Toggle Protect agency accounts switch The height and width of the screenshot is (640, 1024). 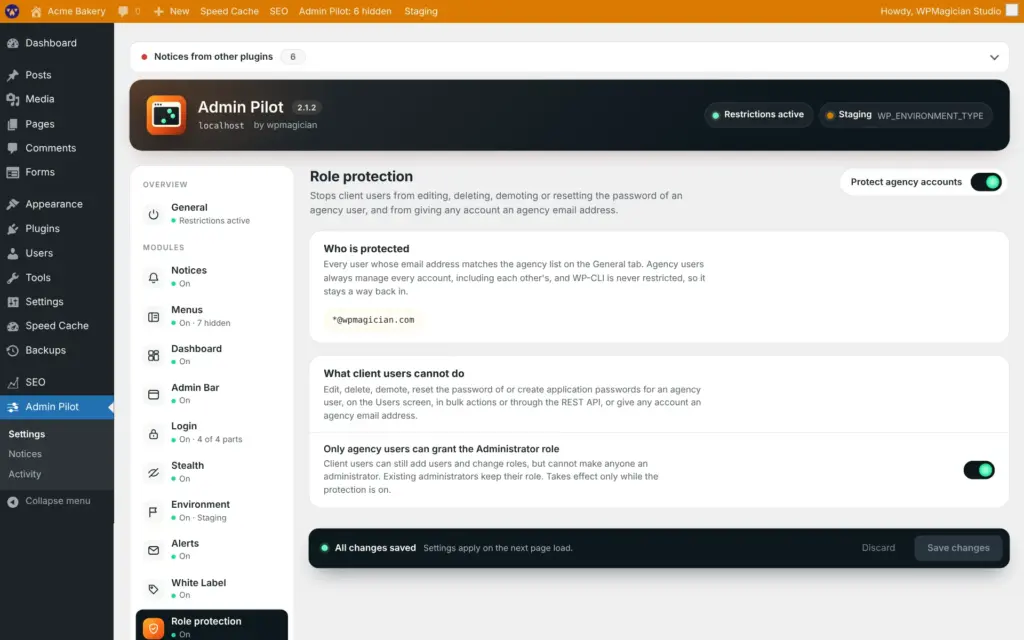coord(985,182)
